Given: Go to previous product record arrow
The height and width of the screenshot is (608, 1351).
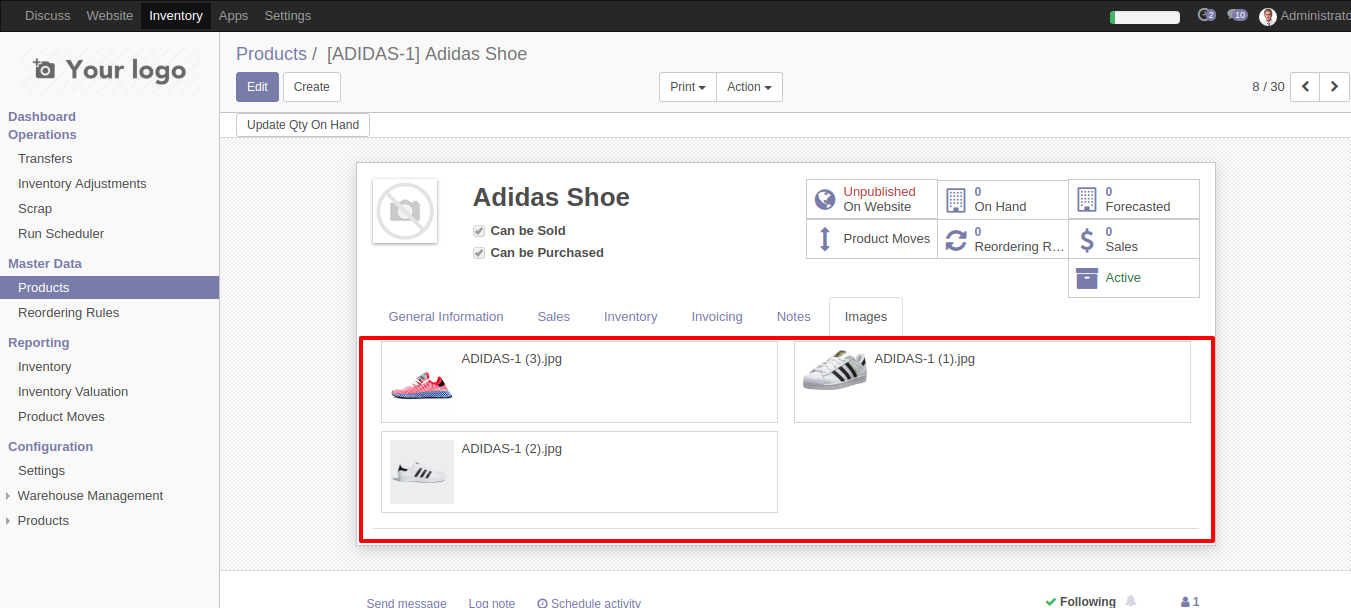Looking at the screenshot, I should 1305,87.
